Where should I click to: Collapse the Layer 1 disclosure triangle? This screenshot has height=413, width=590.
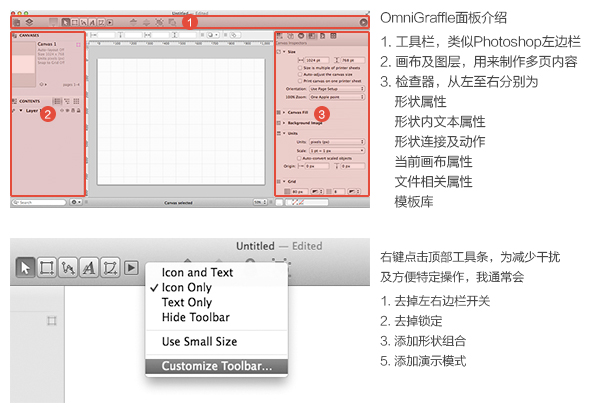(x=20, y=111)
